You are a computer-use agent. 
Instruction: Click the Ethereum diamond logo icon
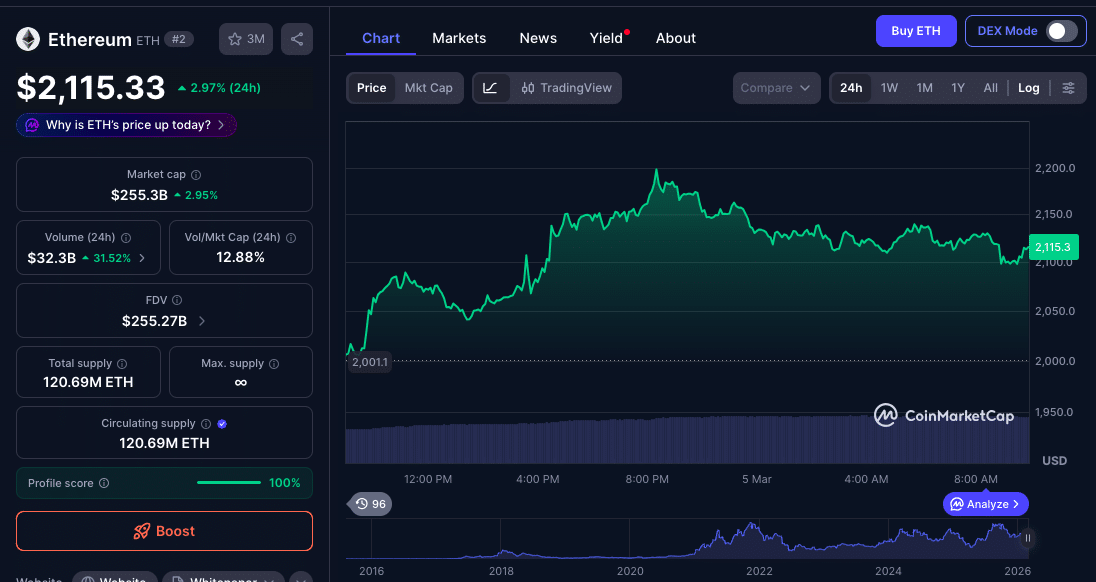click(x=28, y=39)
